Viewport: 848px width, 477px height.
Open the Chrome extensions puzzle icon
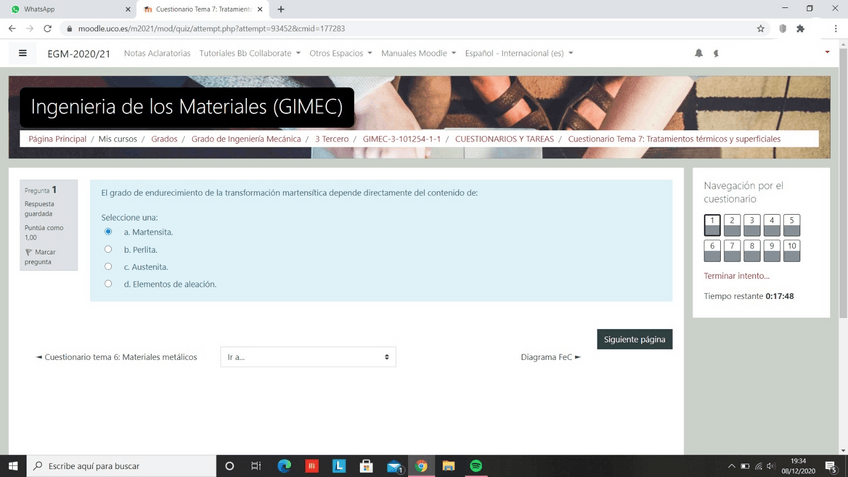pos(800,29)
